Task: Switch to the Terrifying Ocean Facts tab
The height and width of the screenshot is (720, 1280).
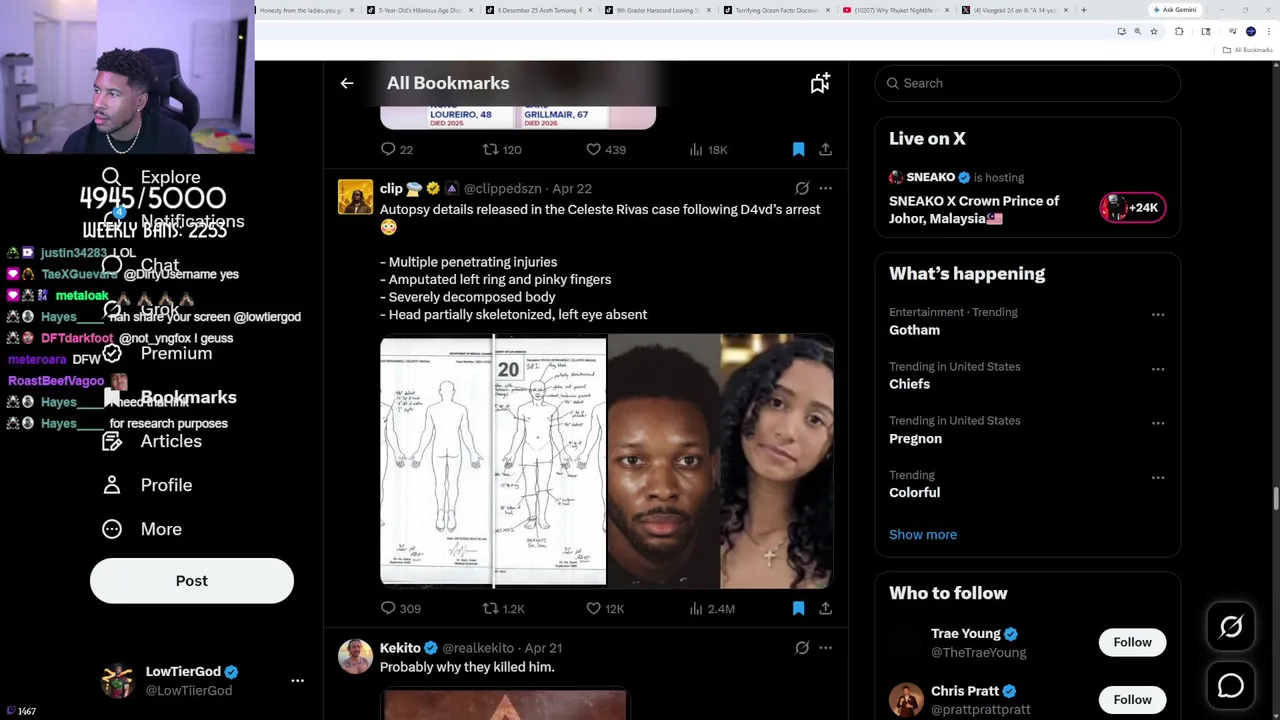Action: (775, 10)
